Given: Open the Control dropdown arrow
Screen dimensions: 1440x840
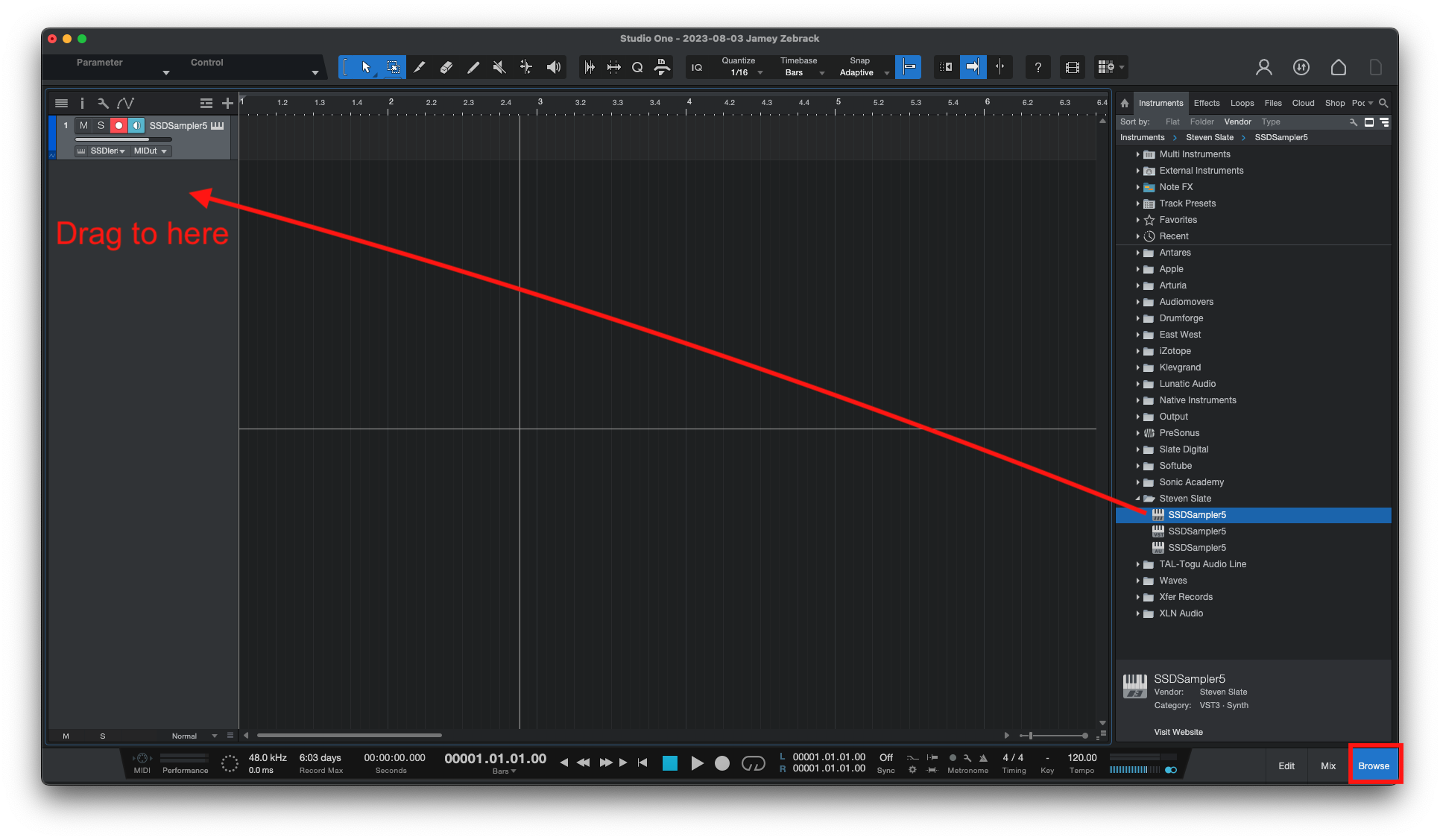Looking at the screenshot, I should (x=315, y=72).
